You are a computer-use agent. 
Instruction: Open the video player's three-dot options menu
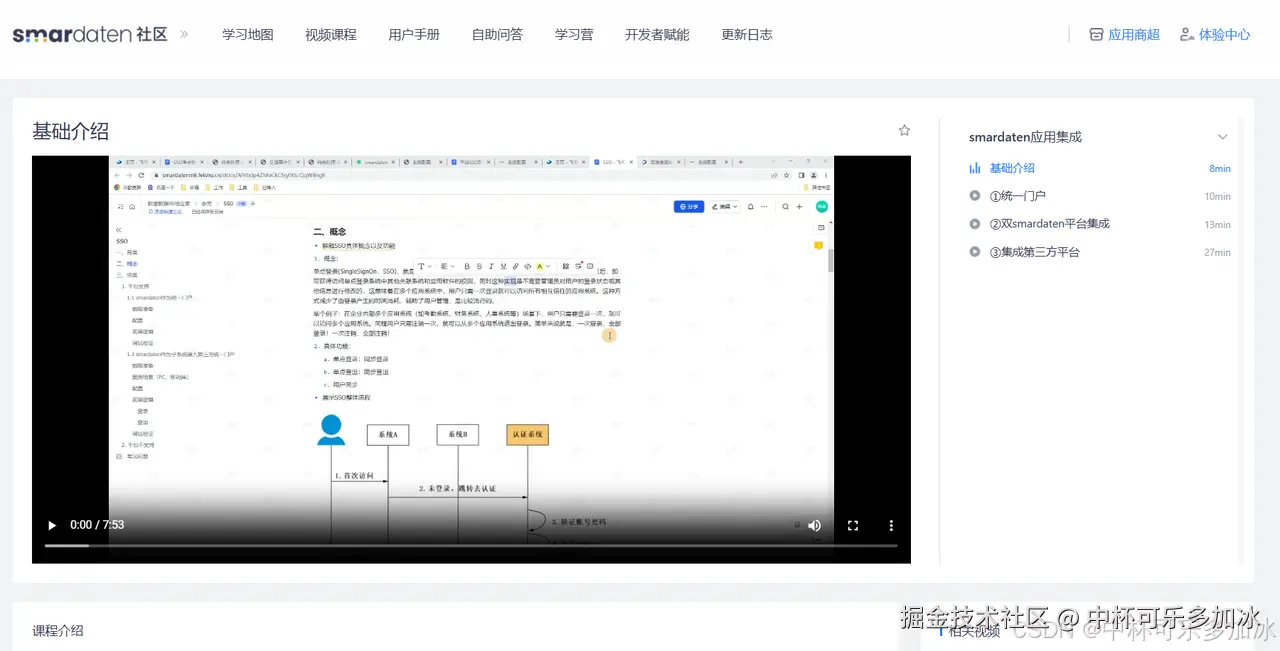pos(891,525)
